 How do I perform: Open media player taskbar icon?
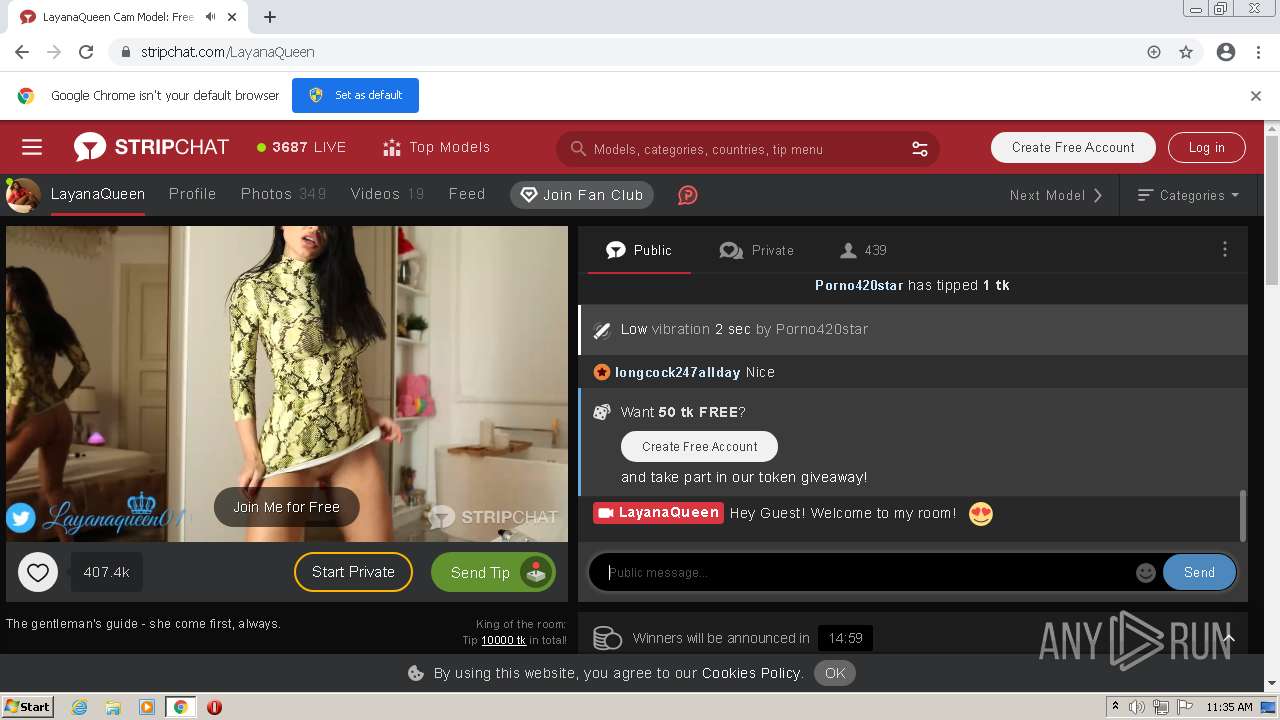tap(147, 707)
